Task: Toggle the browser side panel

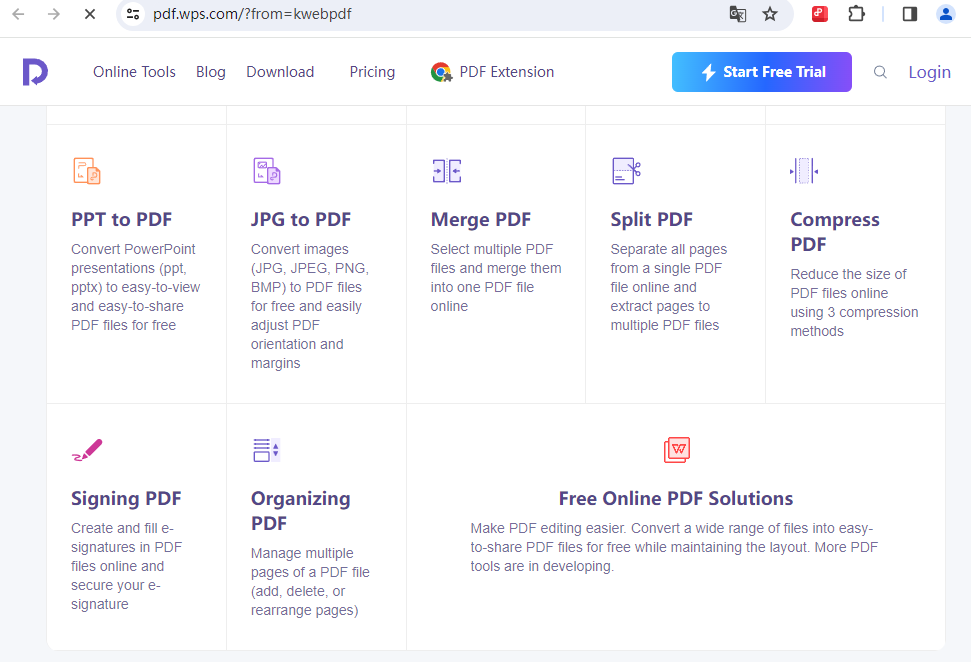Action: click(910, 14)
